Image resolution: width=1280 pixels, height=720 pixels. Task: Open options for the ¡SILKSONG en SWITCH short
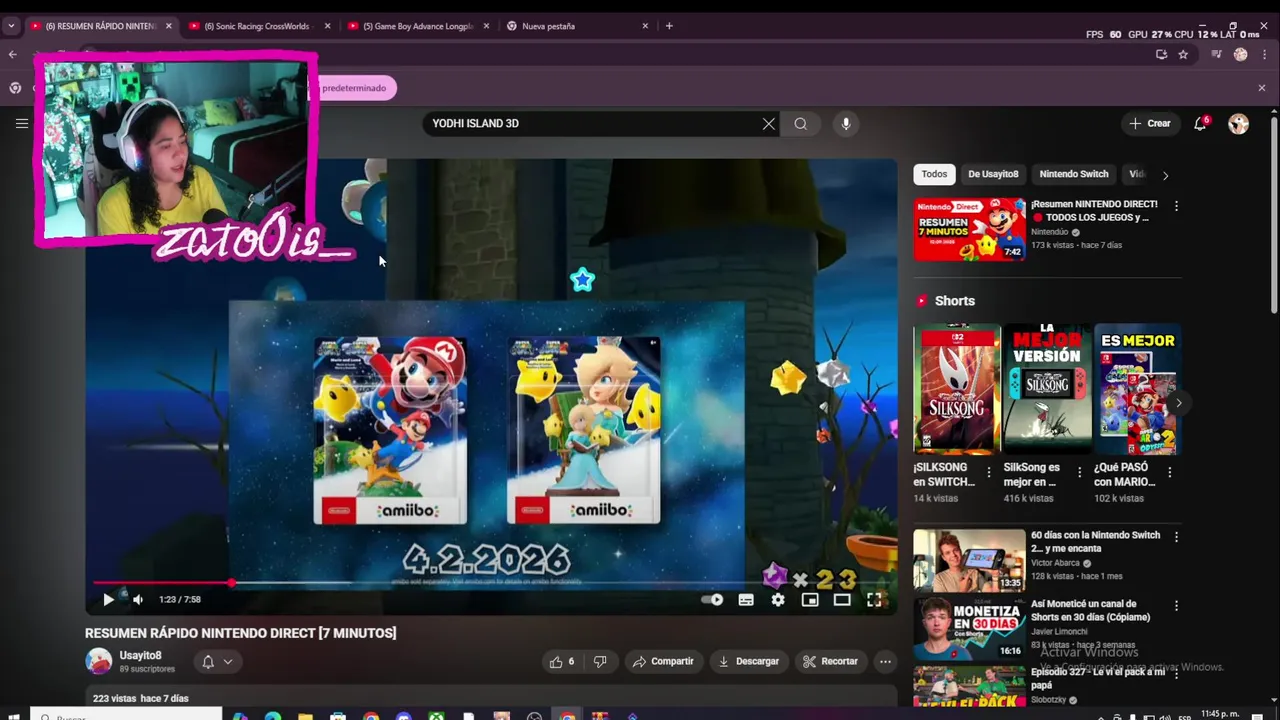pyautogui.click(x=989, y=471)
